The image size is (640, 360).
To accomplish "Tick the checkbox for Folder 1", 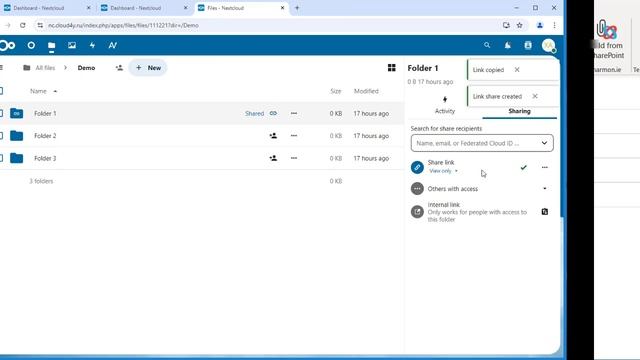I will coord(1,113).
